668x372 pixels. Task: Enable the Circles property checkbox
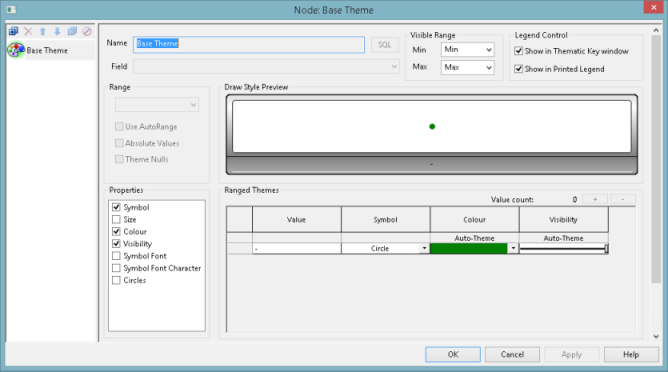pos(116,280)
